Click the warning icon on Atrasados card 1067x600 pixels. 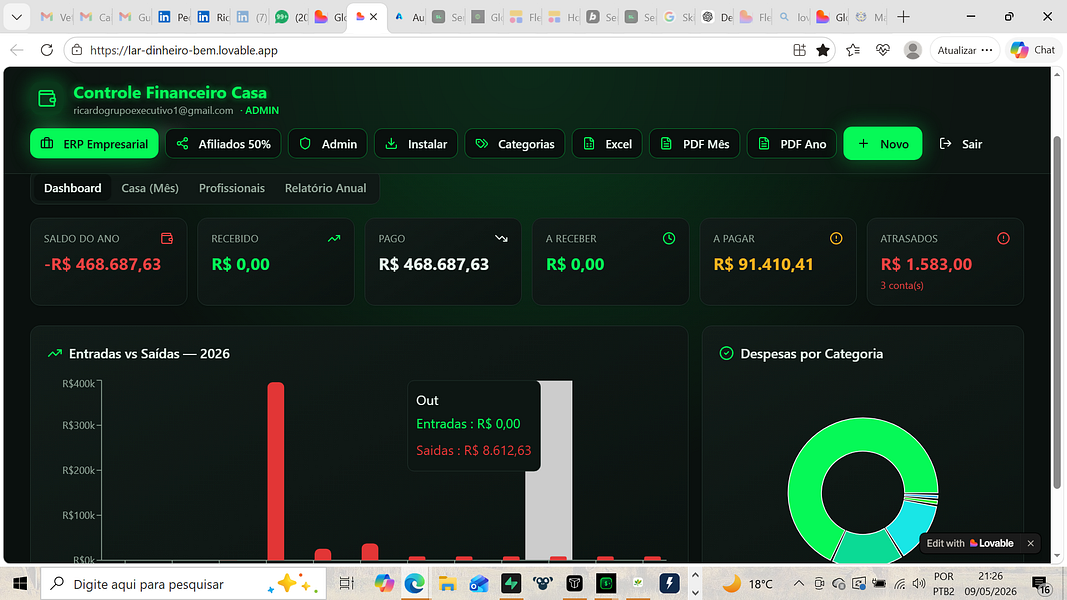click(1004, 238)
